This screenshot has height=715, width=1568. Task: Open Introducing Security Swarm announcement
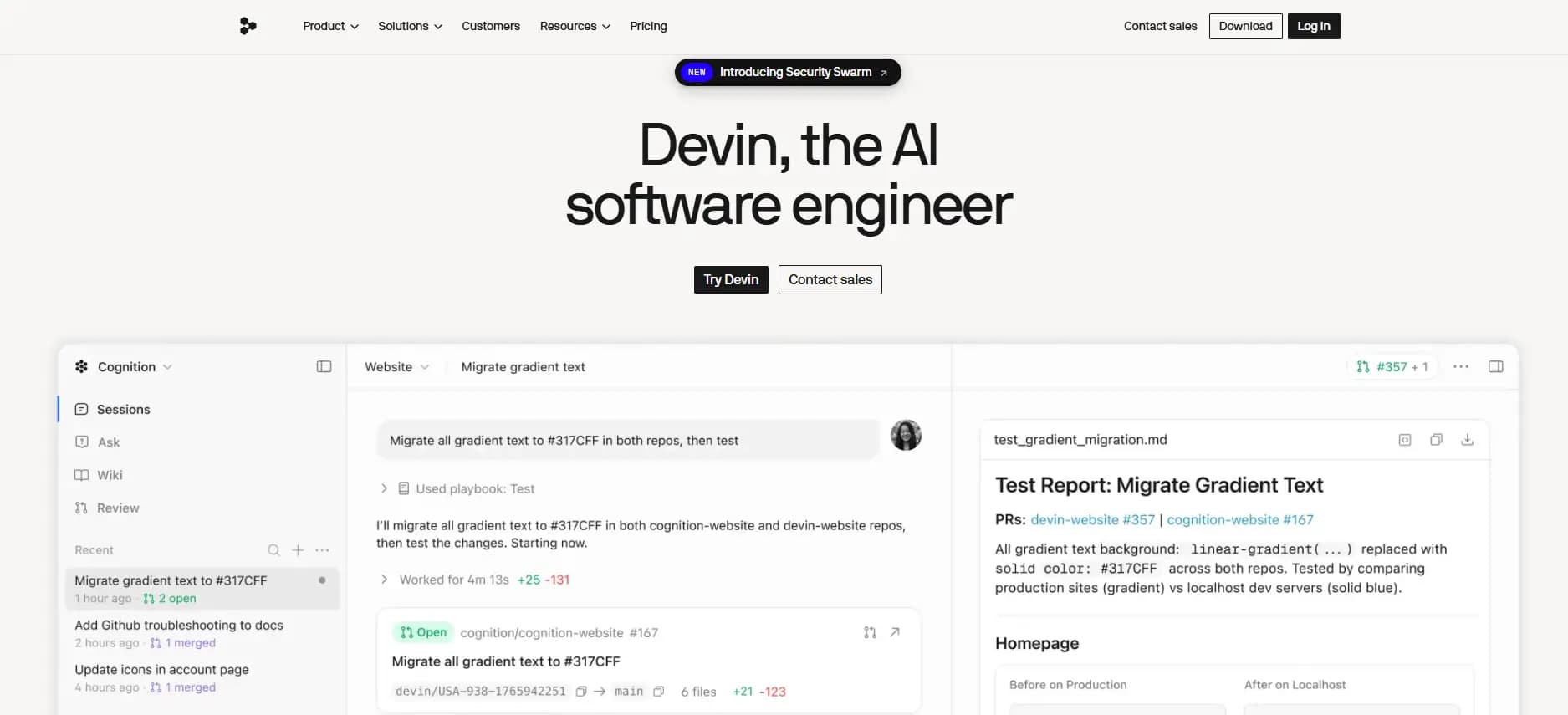click(x=788, y=72)
